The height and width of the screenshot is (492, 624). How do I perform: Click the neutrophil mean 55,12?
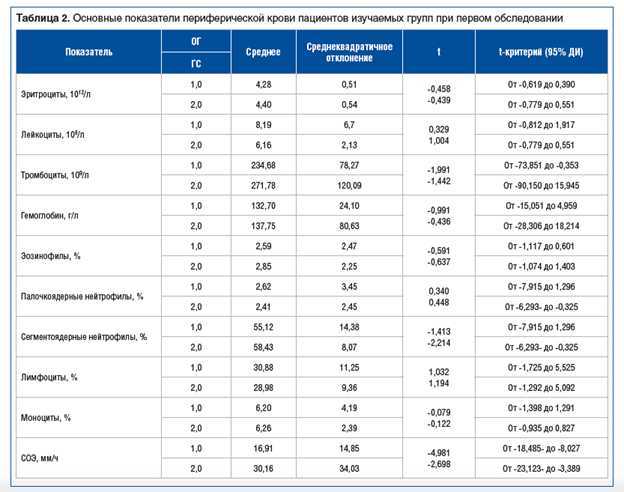263,327
